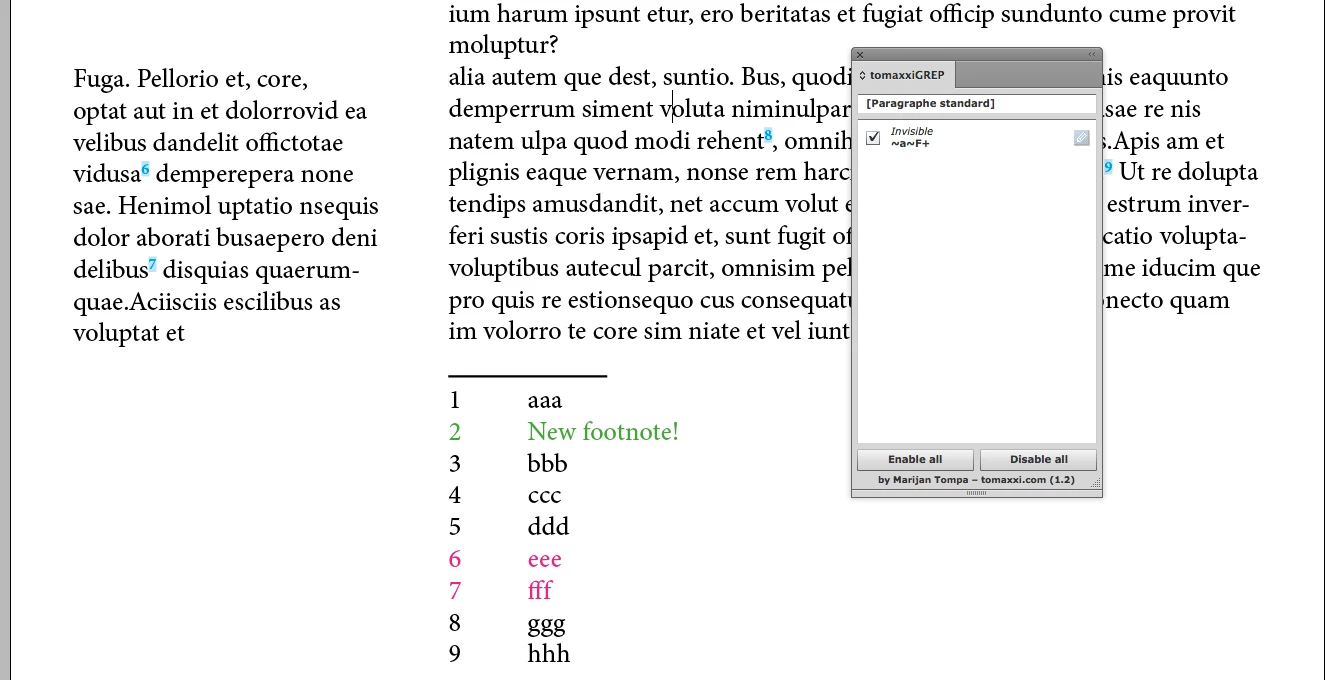Click footnote reference 9 before 'Ut re dolupta'
This screenshot has width=1339, height=680.
(1108, 167)
